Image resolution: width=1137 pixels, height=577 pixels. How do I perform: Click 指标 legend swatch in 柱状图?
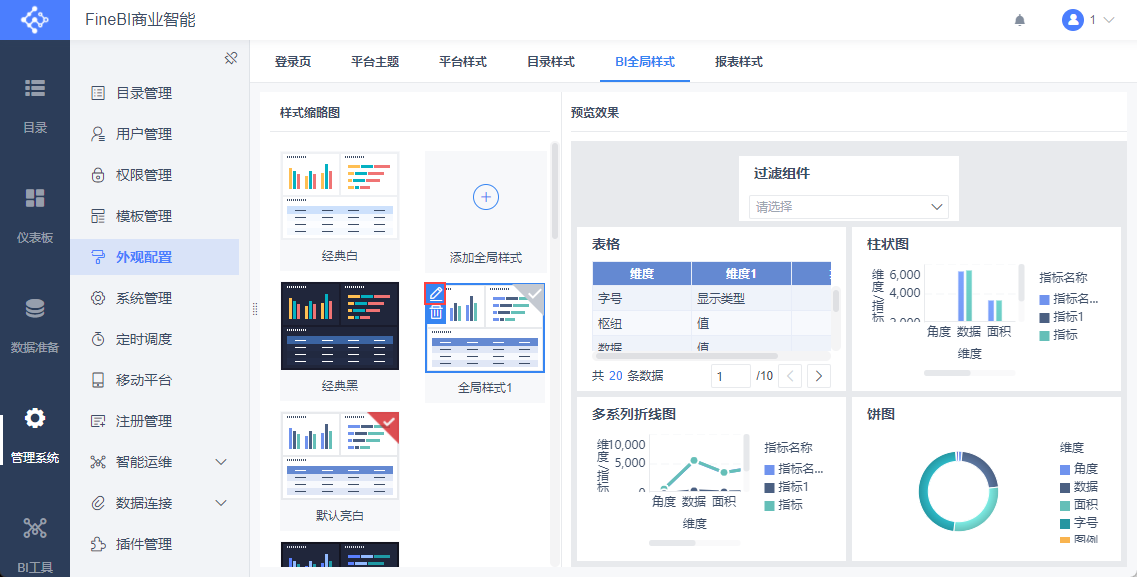(x=1044, y=335)
